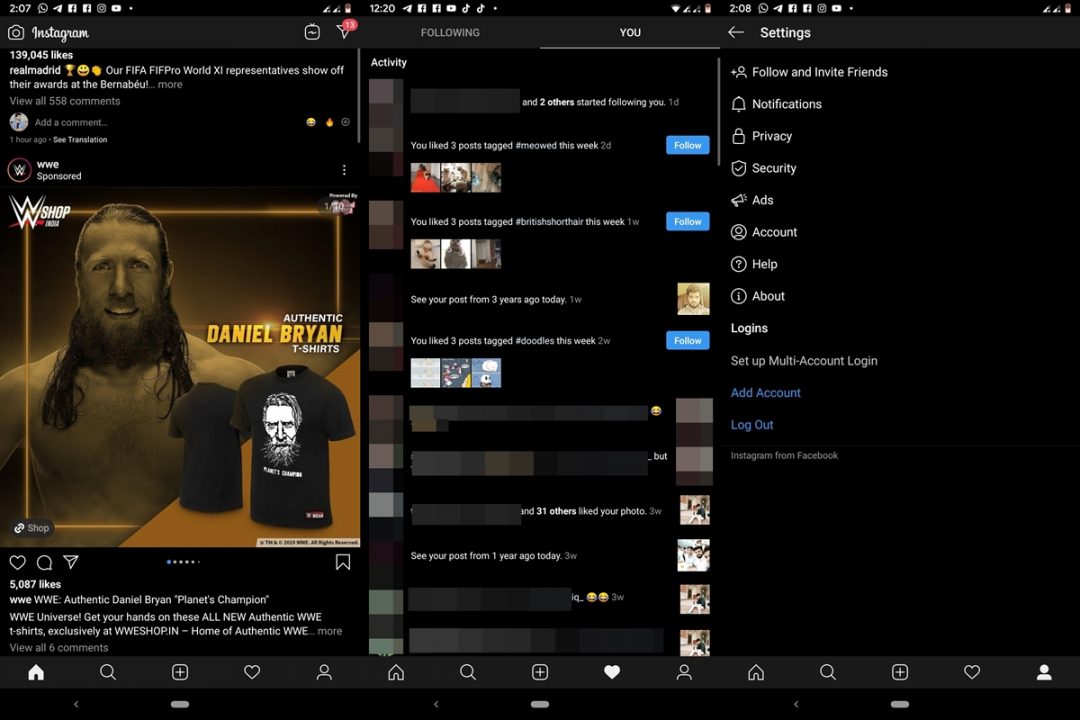This screenshot has width=1080, height=720.
Task: Open the IGTV icon in feed header
Action: pos(312,32)
